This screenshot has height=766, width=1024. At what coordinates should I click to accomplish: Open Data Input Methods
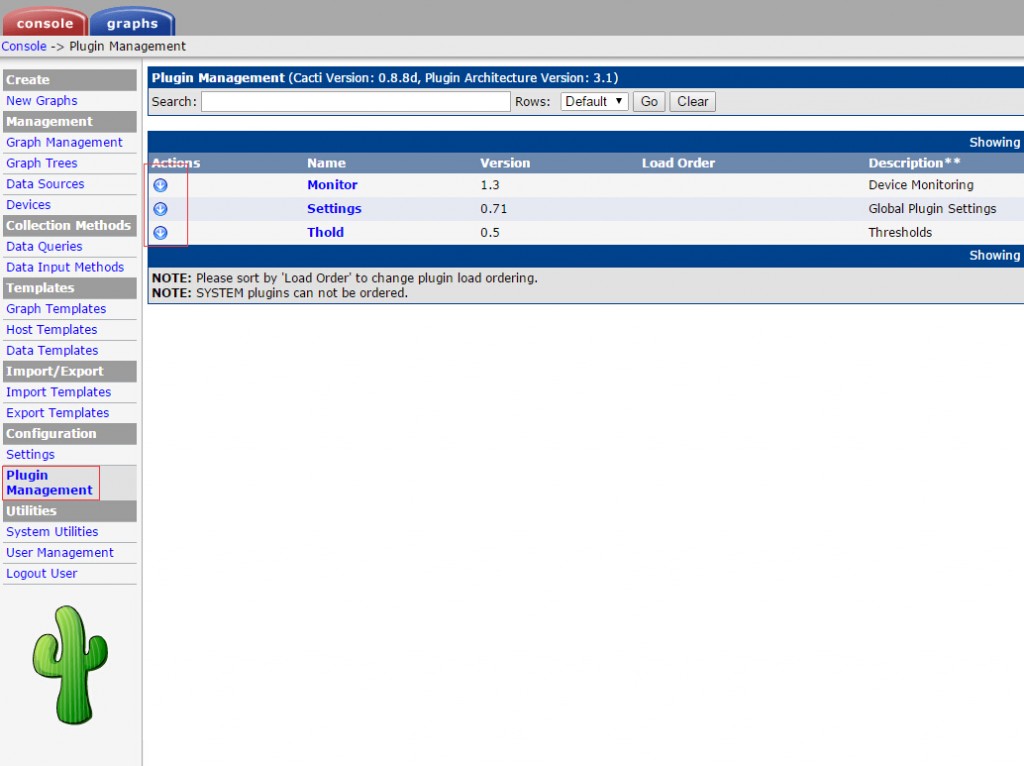[65, 267]
